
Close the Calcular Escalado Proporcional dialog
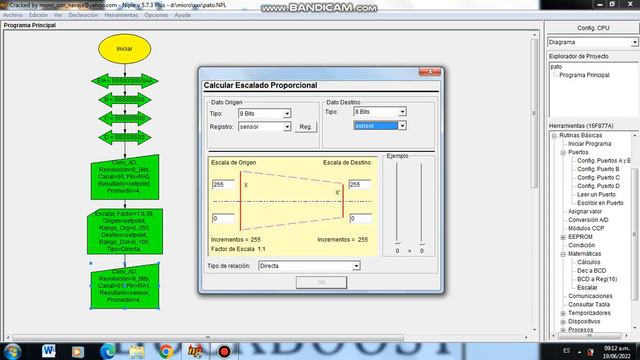click(430, 72)
